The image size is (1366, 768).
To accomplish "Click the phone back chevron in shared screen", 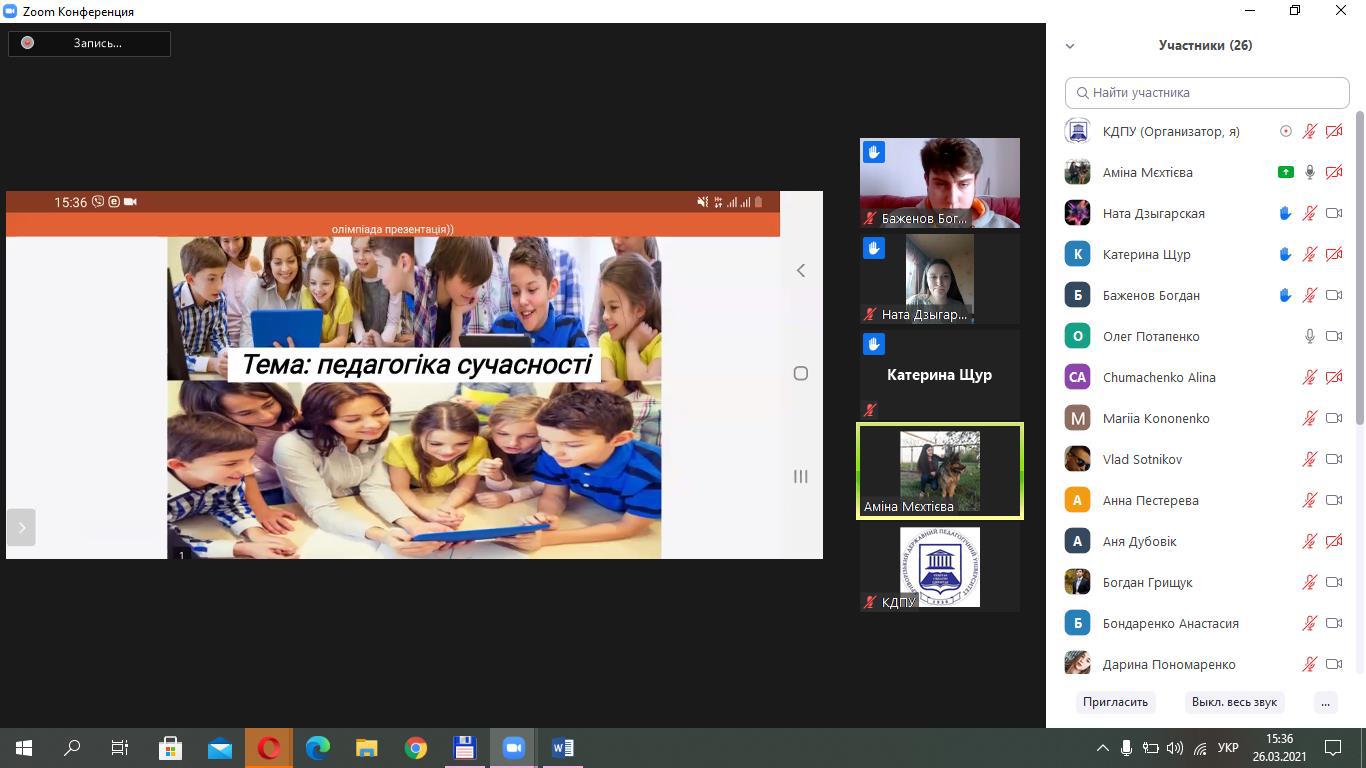I will (x=801, y=270).
